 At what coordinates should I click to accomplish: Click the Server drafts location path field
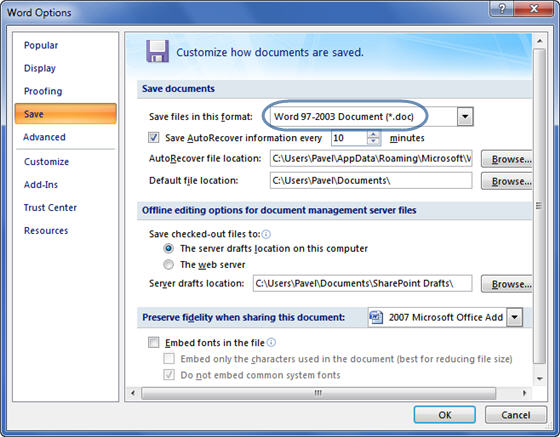point(362,283)
